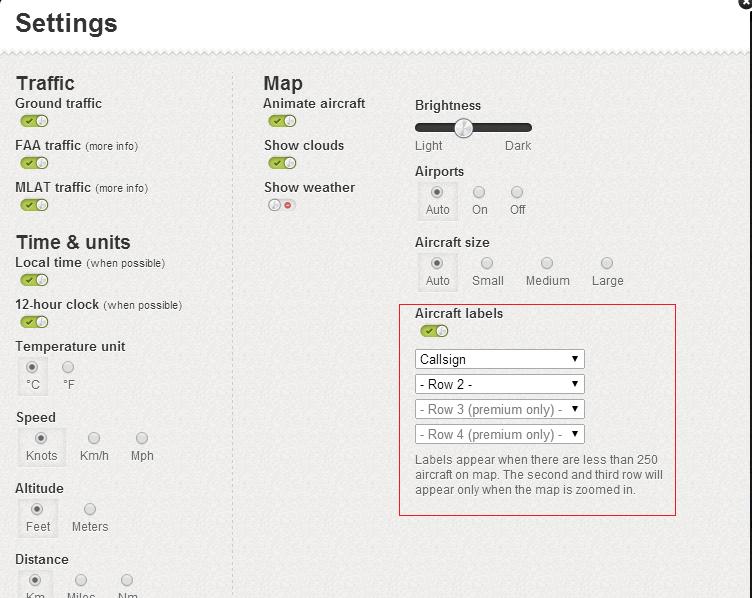Choose Km/h speed unit
This screenshot has width=752, height=598.
coord(94,439)
